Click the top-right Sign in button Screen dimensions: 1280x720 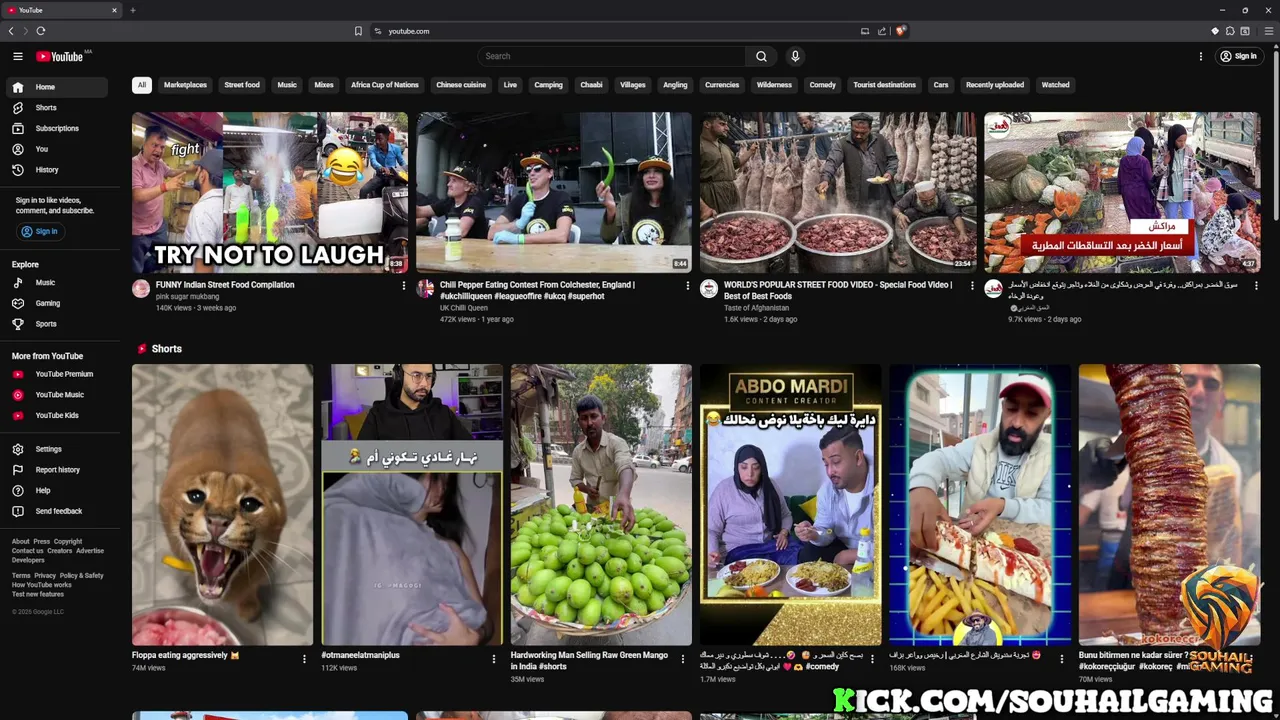1238,56
